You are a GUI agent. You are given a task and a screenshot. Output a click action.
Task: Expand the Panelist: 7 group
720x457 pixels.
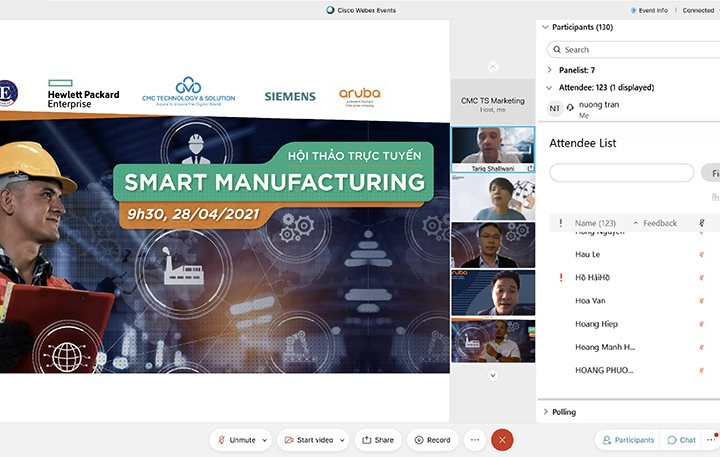click(550, 70)
